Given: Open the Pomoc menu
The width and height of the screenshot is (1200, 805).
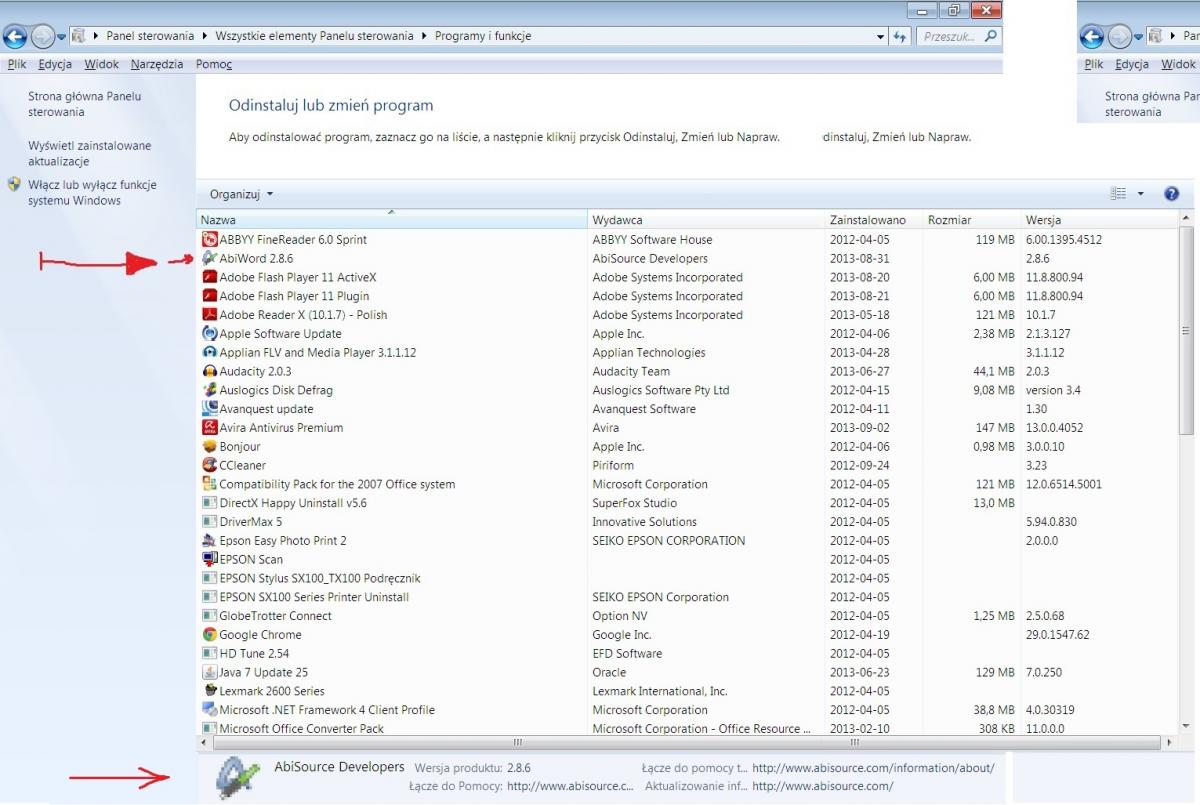Looking at the screenshot, I should tap(214, 64).
